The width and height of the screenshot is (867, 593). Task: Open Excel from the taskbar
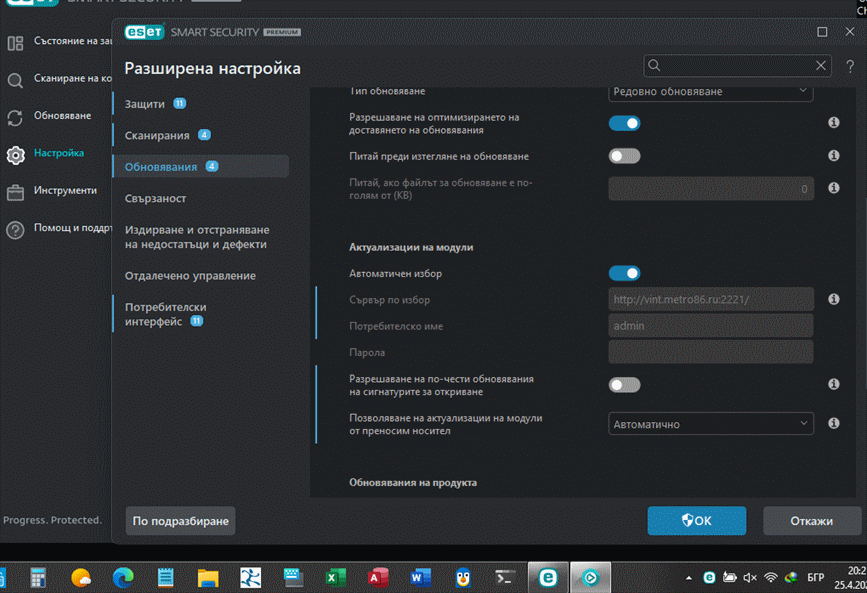(335, 578)
